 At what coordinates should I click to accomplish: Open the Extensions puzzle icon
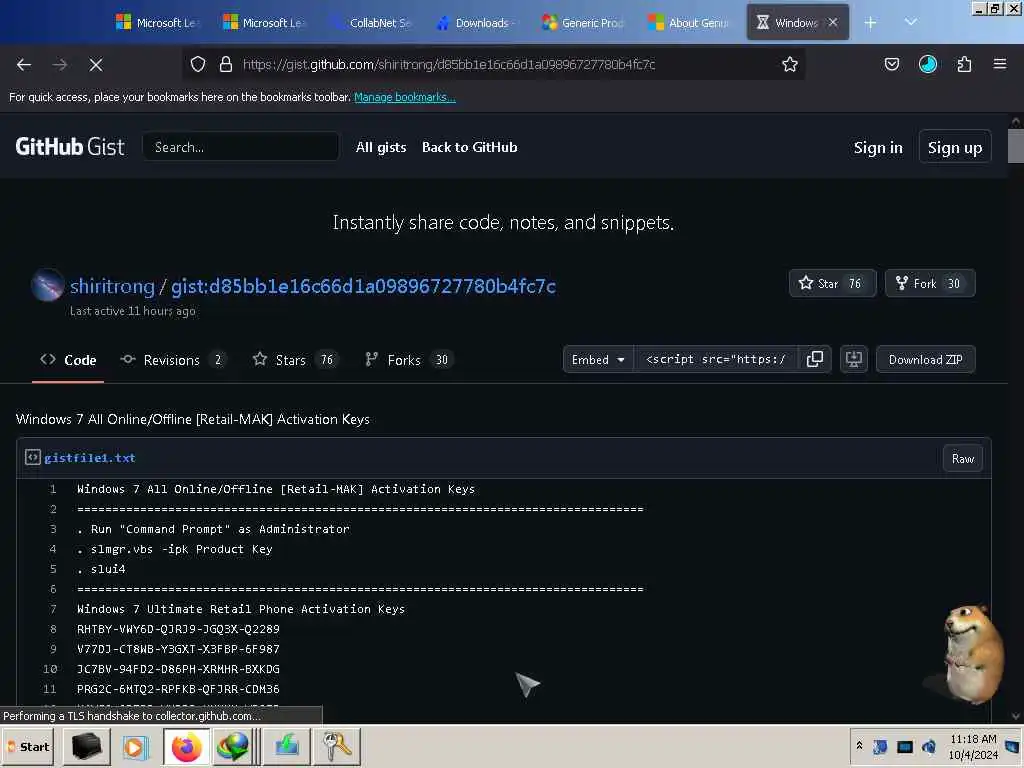(964, 64)
